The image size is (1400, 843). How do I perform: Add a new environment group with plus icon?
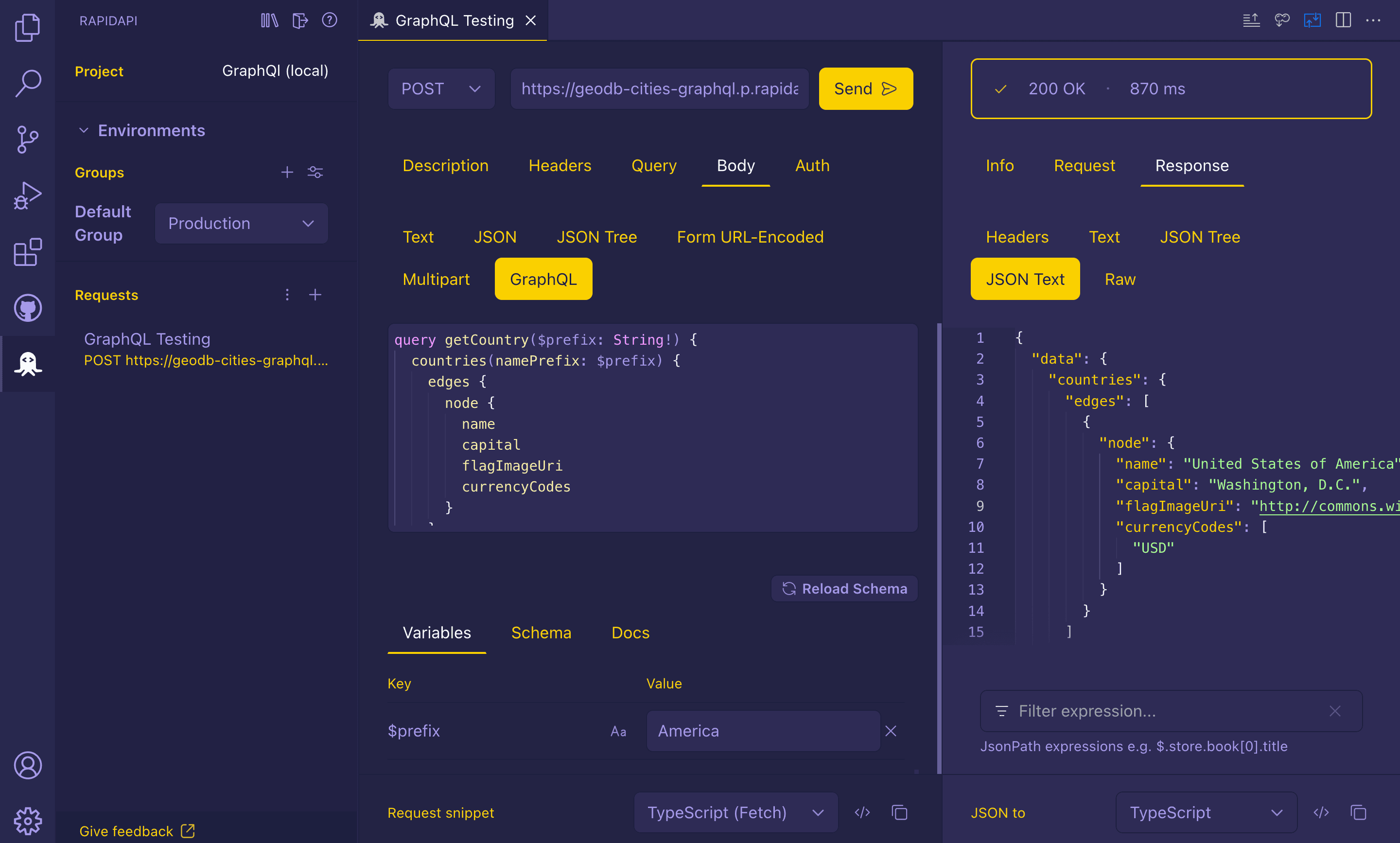287,172
